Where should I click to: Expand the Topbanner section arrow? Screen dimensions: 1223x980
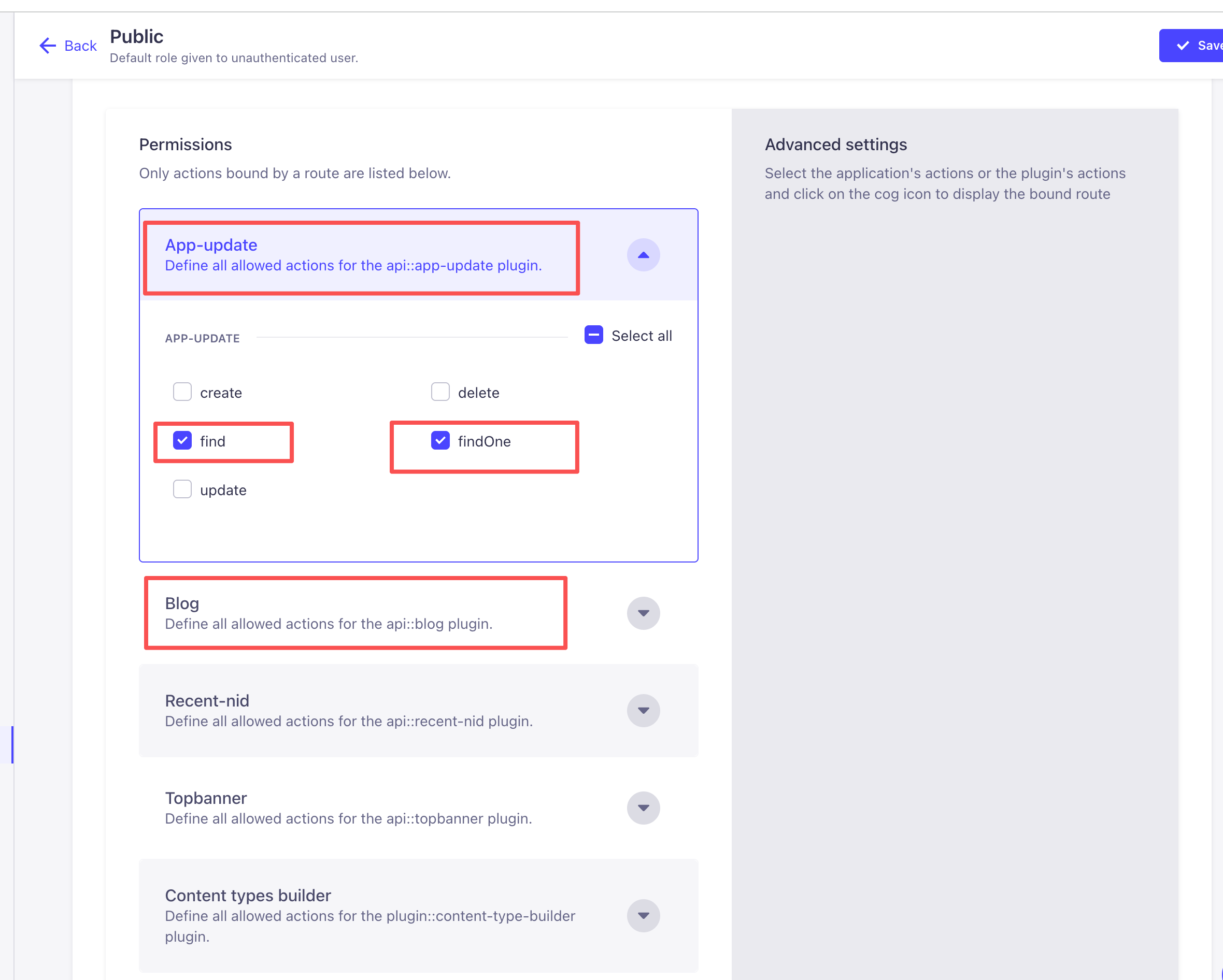[x=643, y=808]
